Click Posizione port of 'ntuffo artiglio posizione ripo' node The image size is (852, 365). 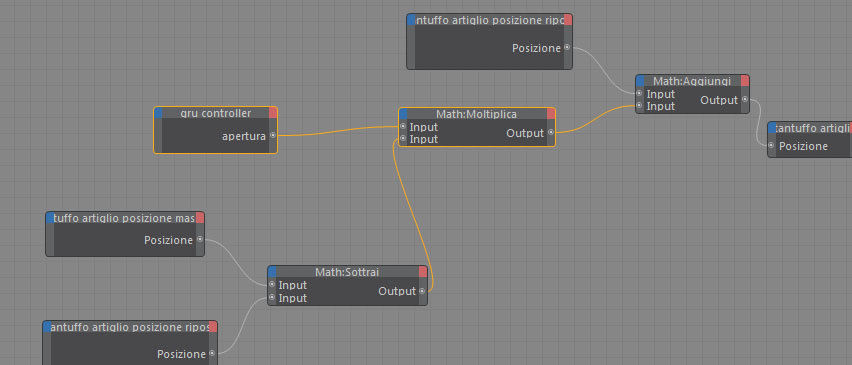[567, 47]
